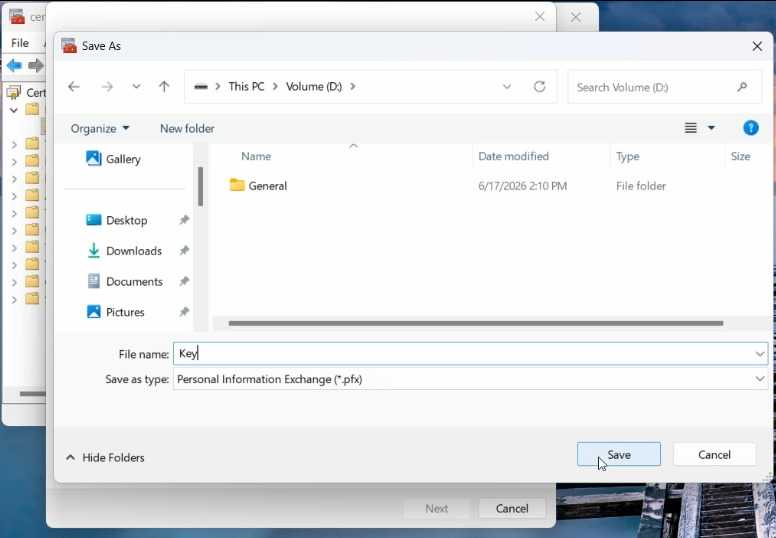Viewport: 776px width, 538px height.
Task: Click the drive icon in the address bar
Action: pyautogui.click(x=200, y=87)
